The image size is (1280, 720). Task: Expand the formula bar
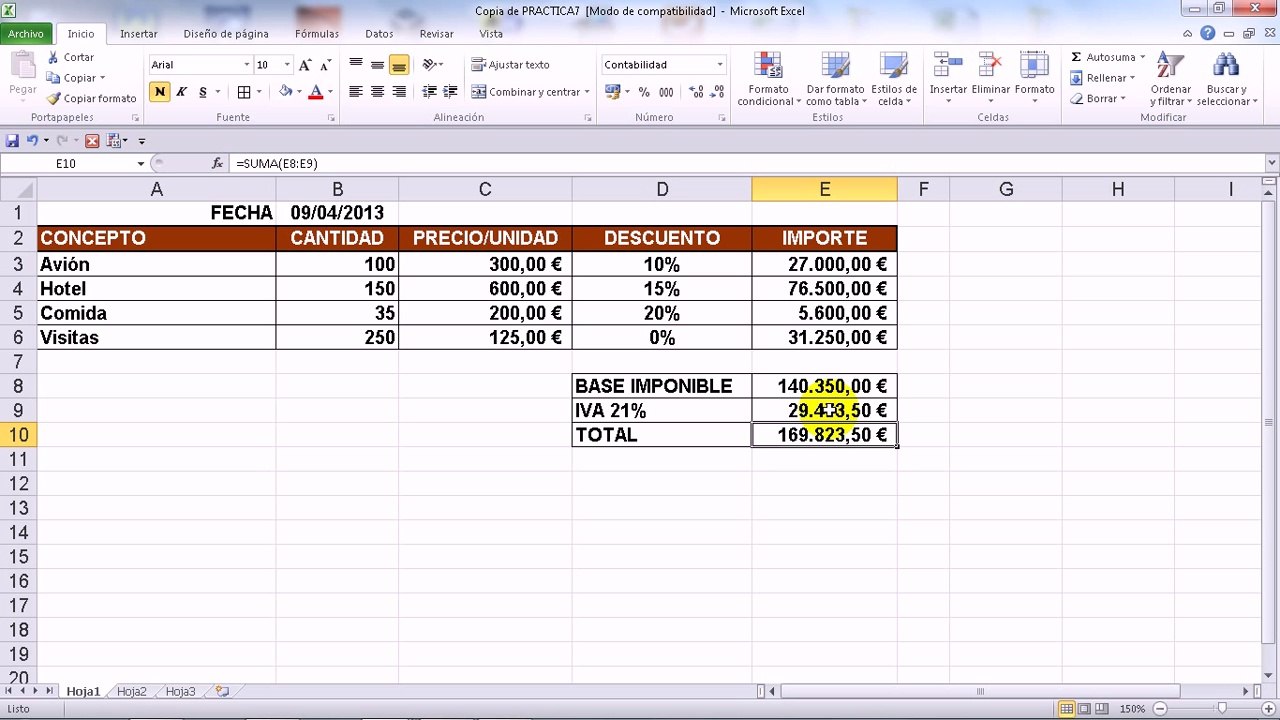click(x=1272, y=163)
